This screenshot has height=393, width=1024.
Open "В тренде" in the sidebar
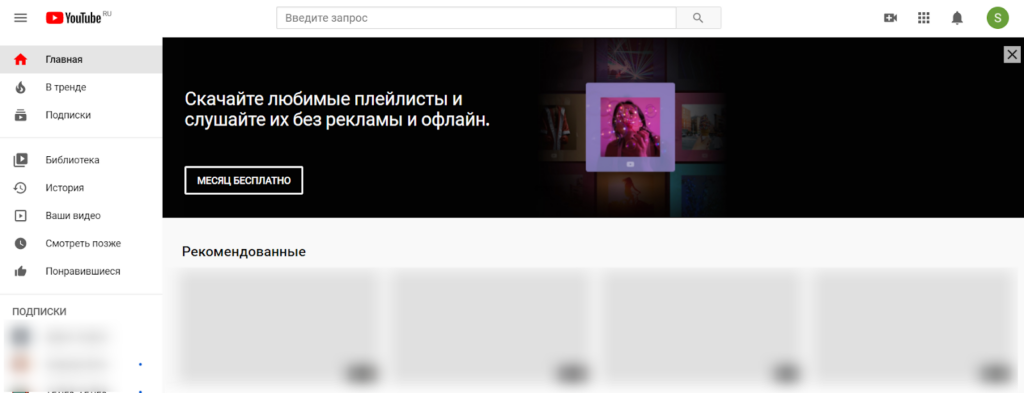click(81, 87)
